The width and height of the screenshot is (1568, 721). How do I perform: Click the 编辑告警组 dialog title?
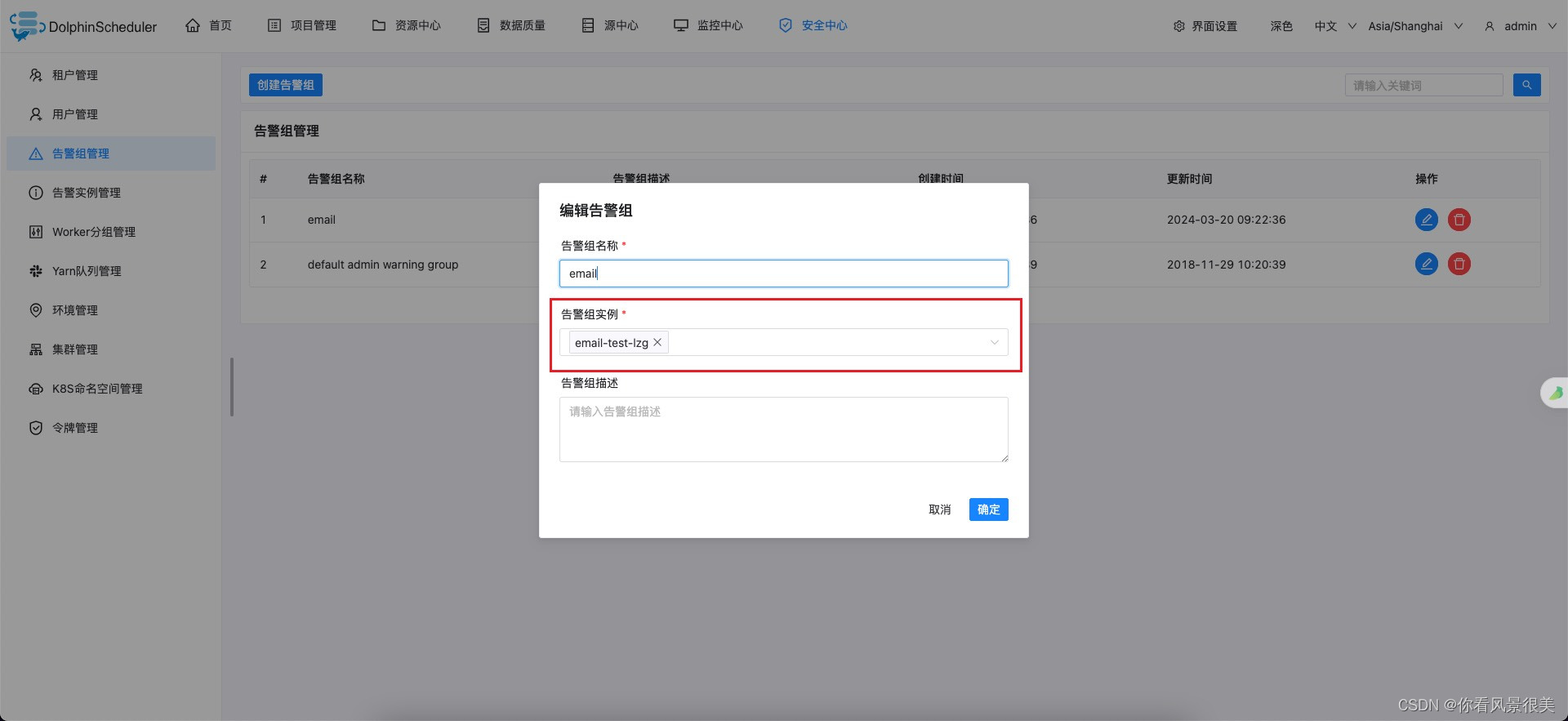pos(595,211)
